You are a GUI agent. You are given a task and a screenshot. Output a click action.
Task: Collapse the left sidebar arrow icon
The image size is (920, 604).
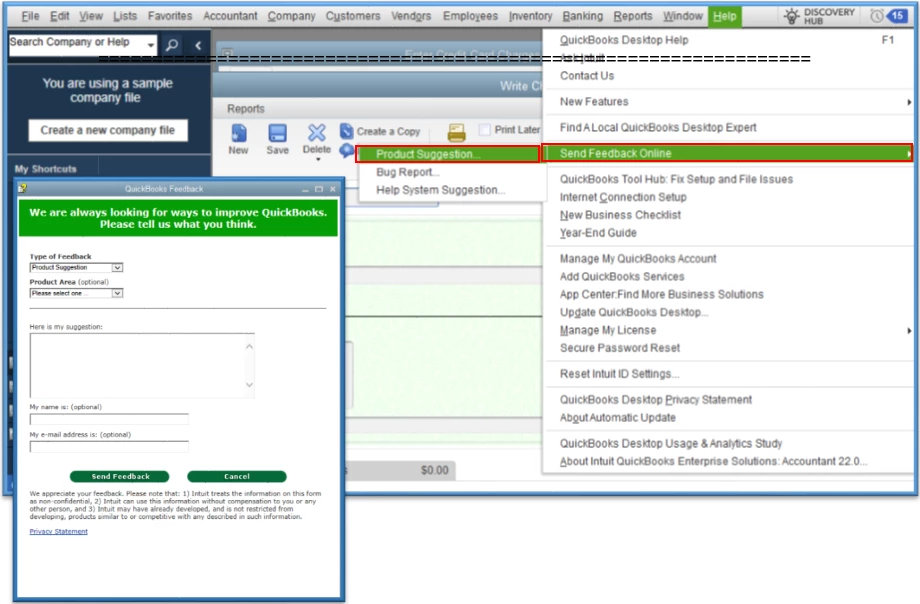198,45
